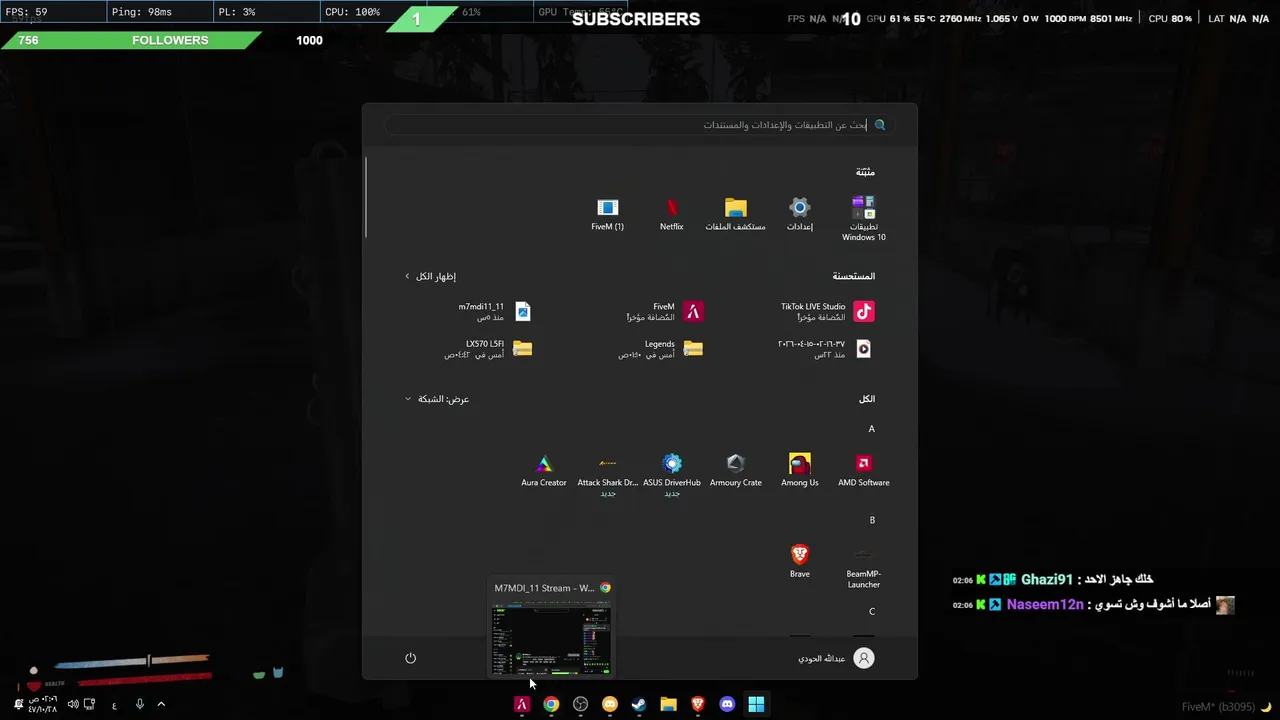Open the pinned File Explorer folder icon
The width and height of the screenshot is (1280, 720).
click(736, 214)
